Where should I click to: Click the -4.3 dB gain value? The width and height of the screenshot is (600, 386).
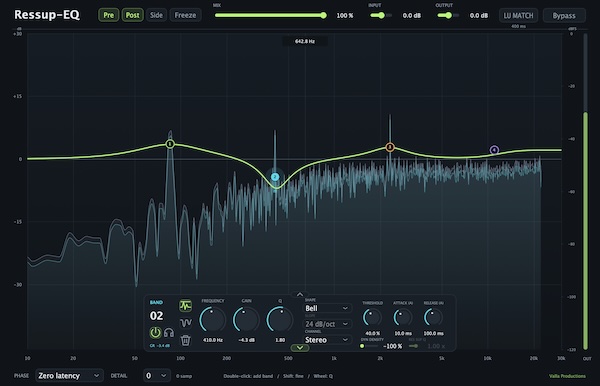click(246, 340)
